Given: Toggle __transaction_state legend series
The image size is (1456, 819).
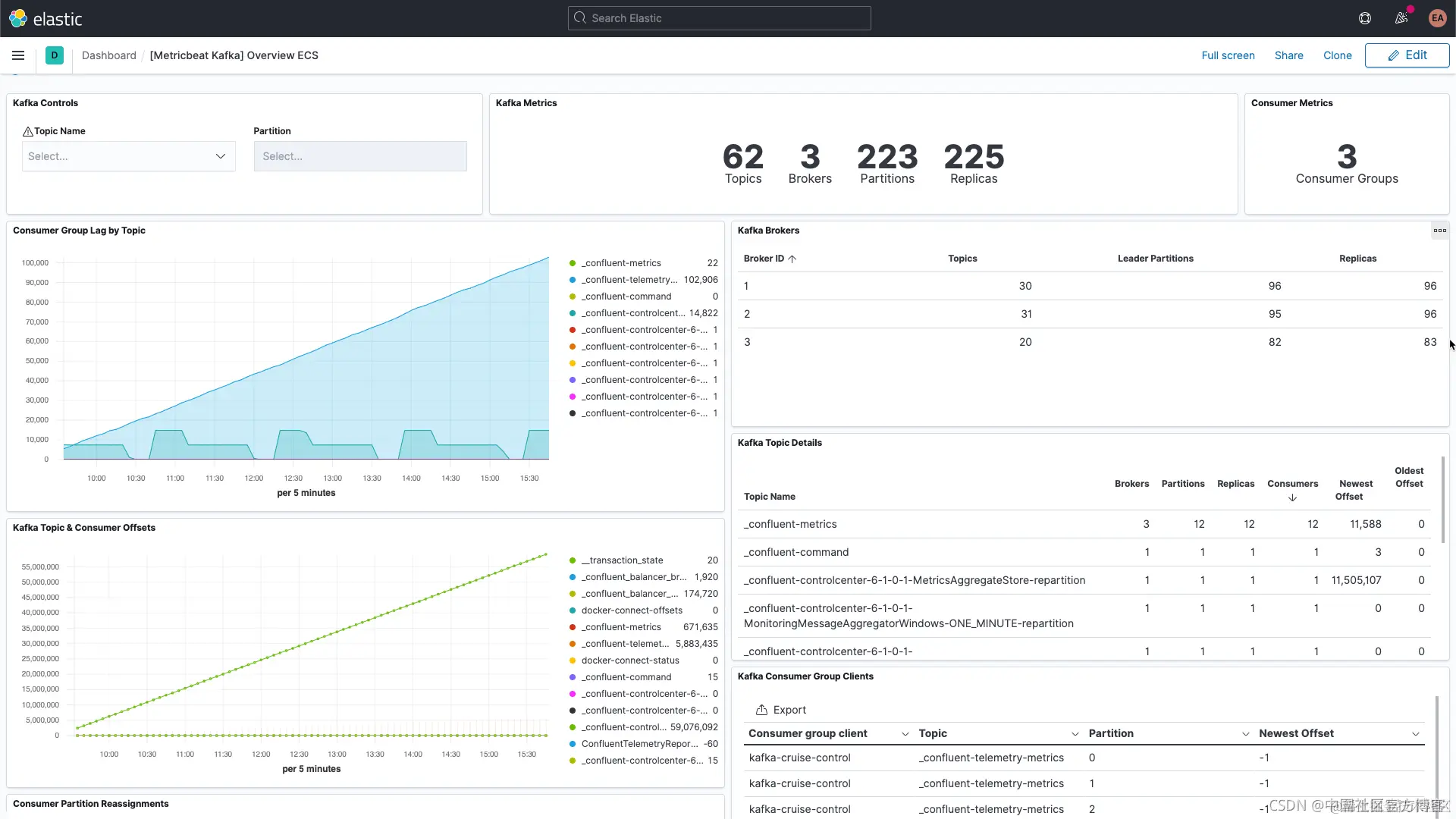Looking at the screenshot, I should pos(622,560).
